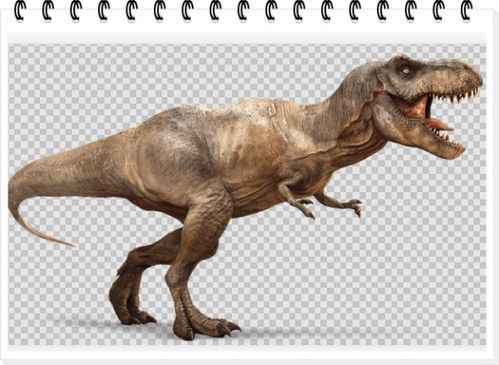Click the T-Rex's eye

click(406, 70)
